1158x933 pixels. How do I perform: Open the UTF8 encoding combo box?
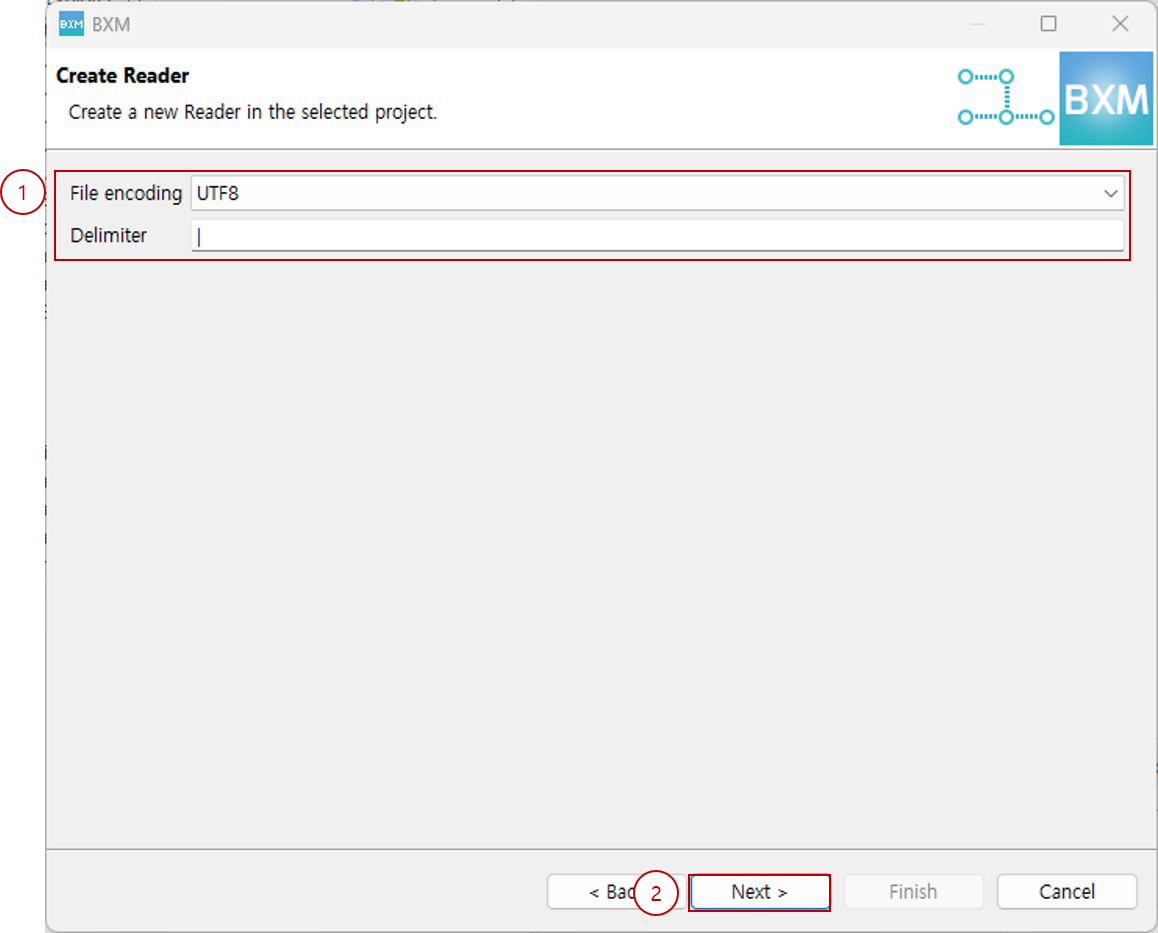point(640,194)
